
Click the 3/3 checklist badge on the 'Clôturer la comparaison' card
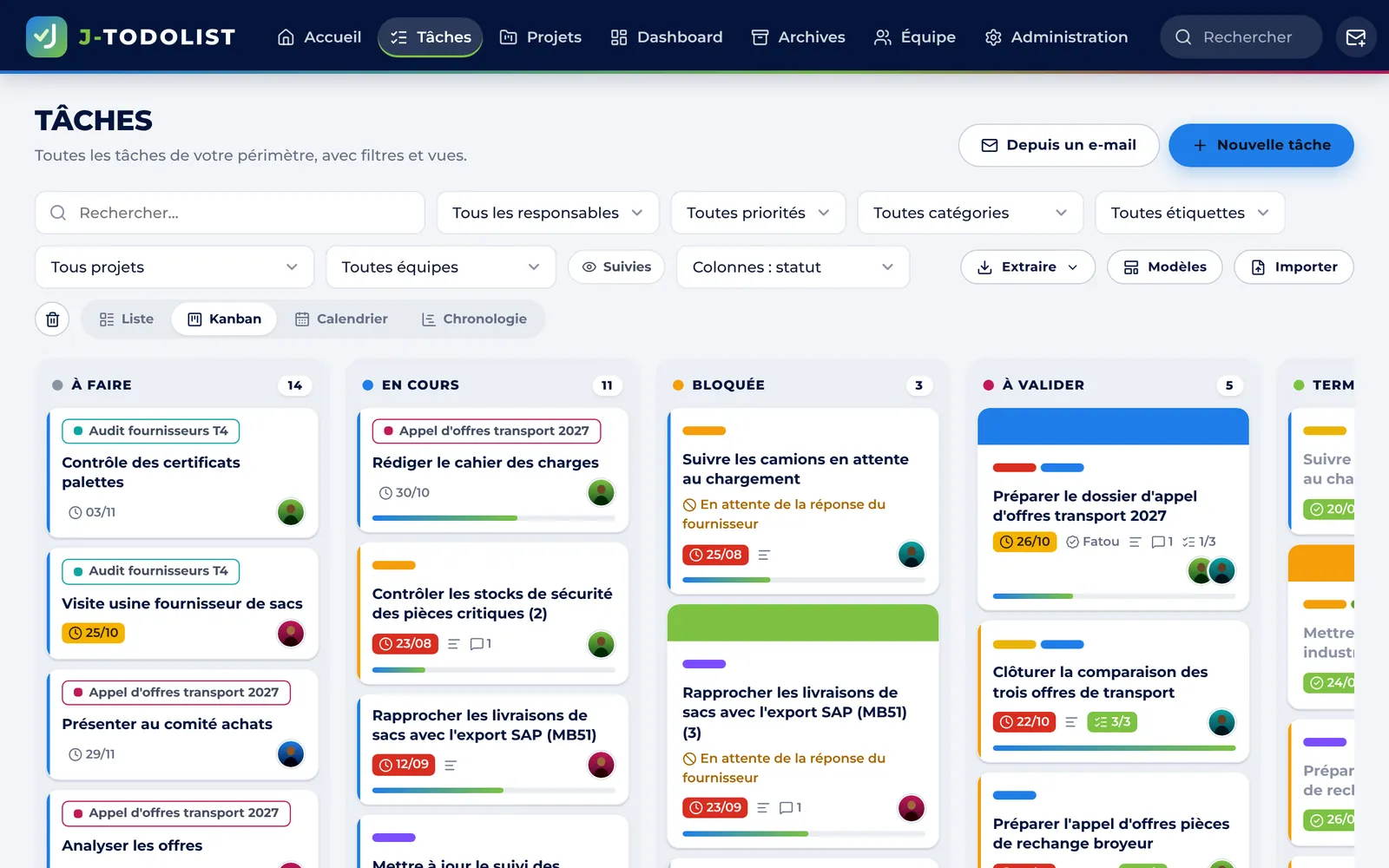1112,722
